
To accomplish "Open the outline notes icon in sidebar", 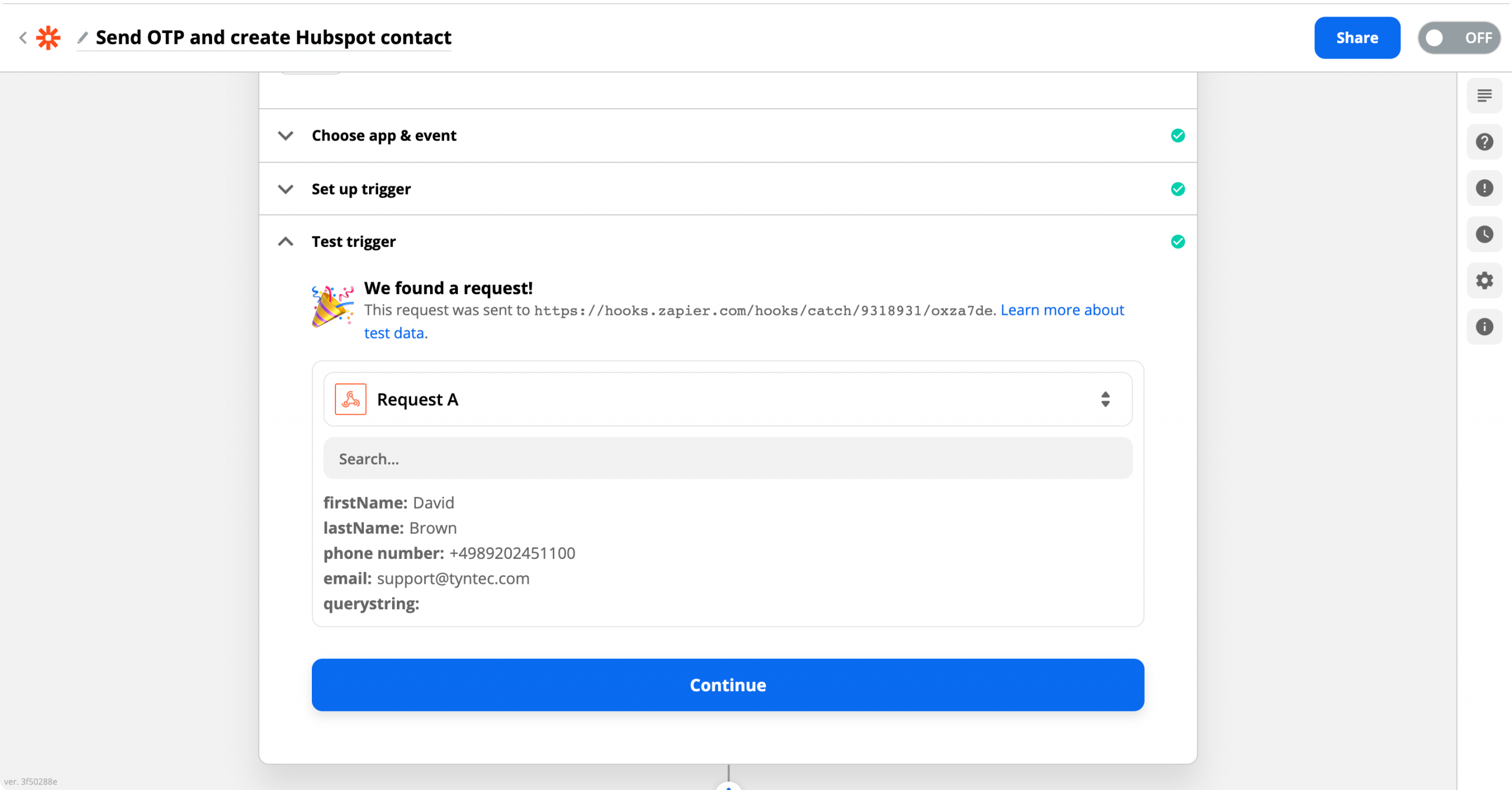I will tap(1484, 96).
